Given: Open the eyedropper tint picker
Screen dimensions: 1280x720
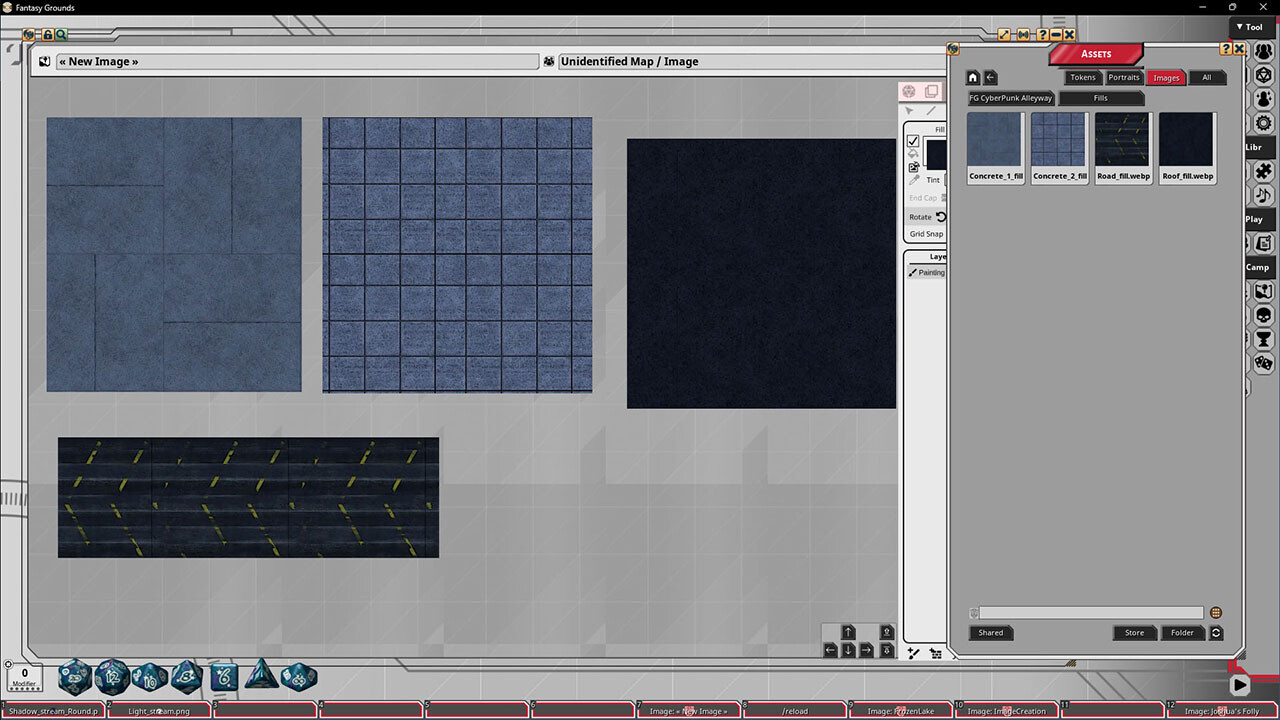Looking at the screenshot, I should tap(913, 180).
